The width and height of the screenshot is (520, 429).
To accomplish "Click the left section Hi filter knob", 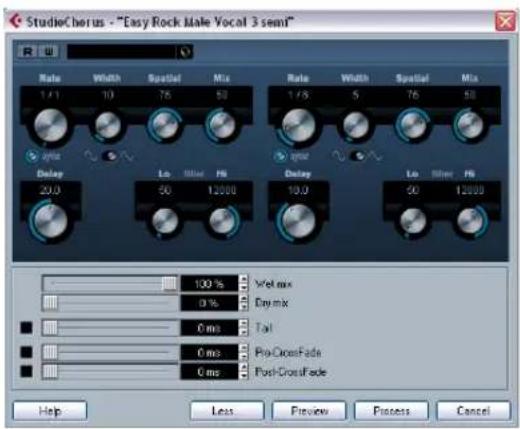I will pyautogui.click(x=222, y=221).
